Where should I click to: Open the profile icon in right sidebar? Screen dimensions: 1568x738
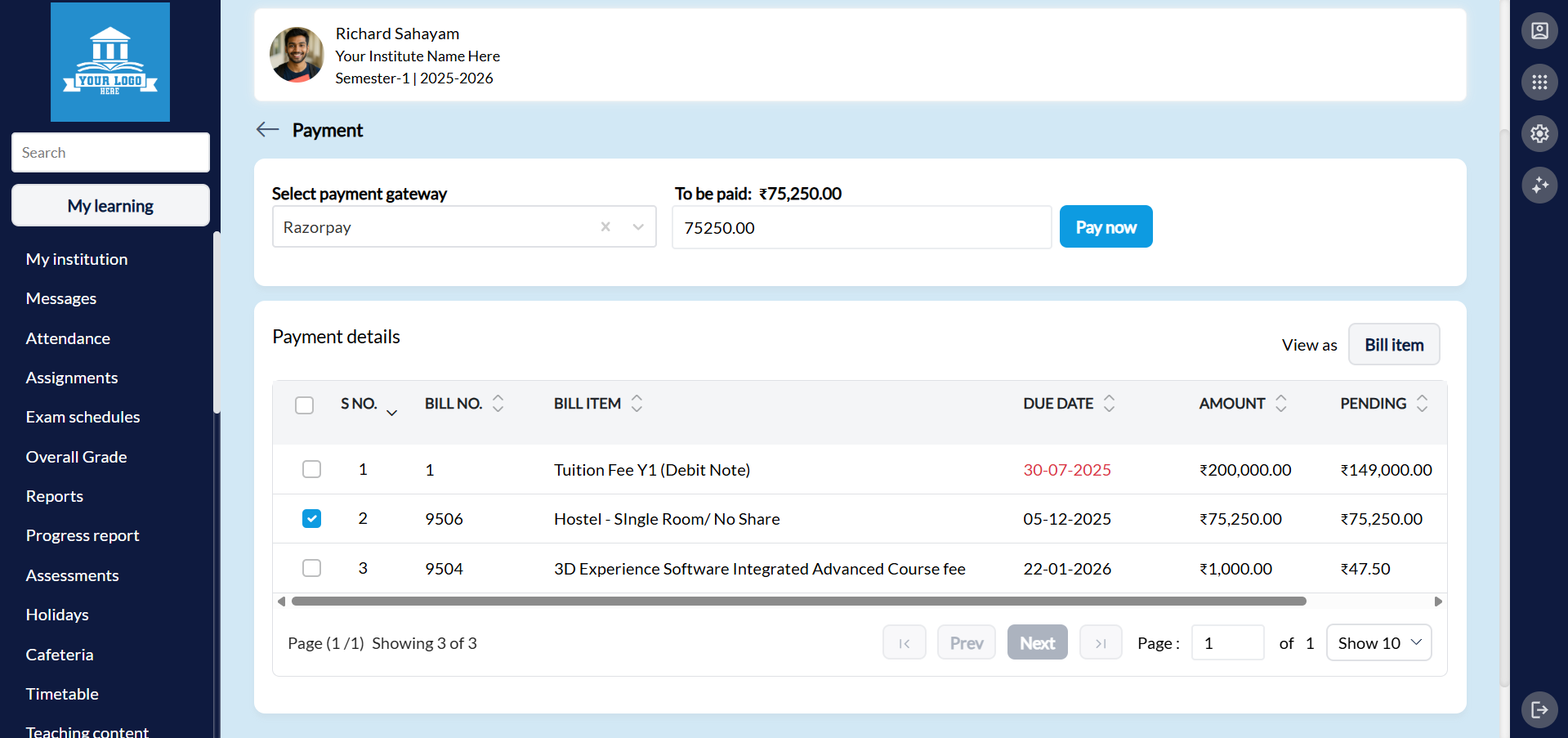pos(1539,31)
